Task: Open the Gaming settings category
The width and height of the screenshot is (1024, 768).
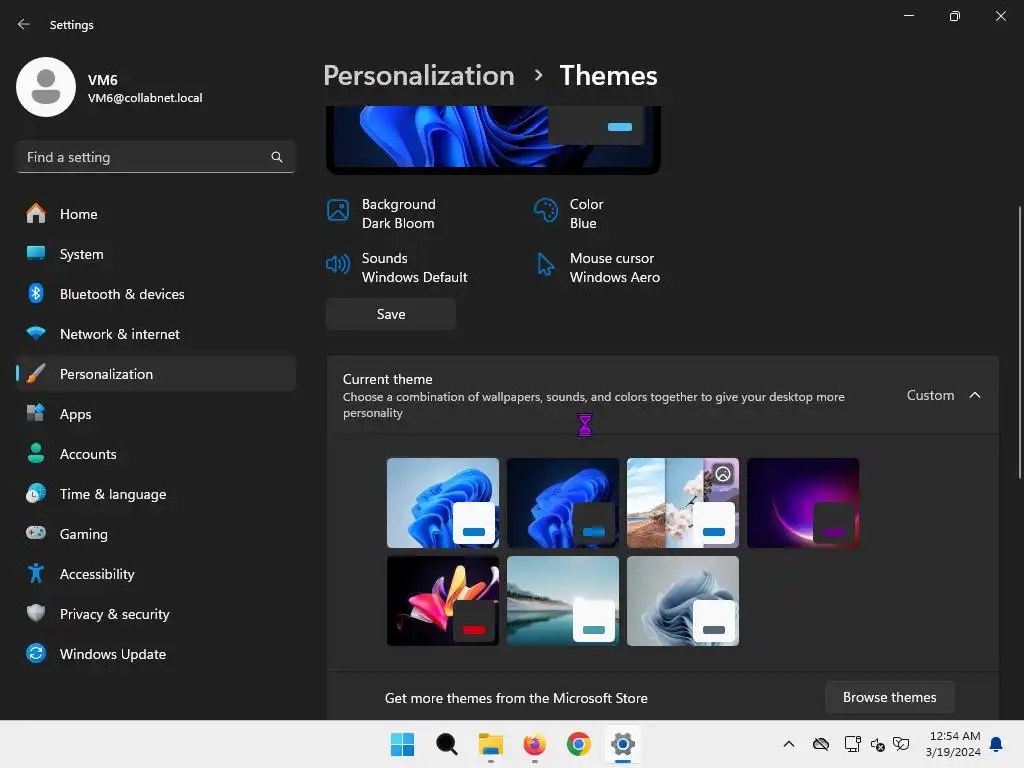Action: [x=155, y=533]
